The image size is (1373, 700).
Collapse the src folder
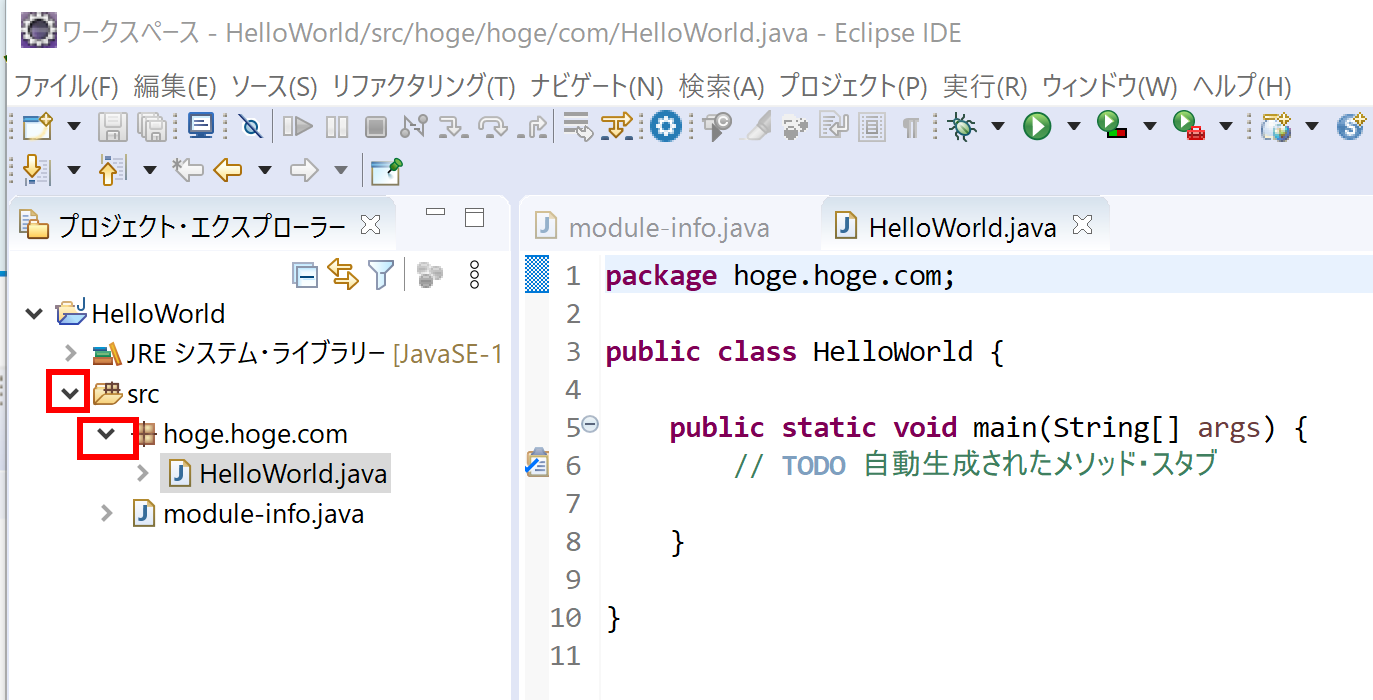tap(70, 394)
